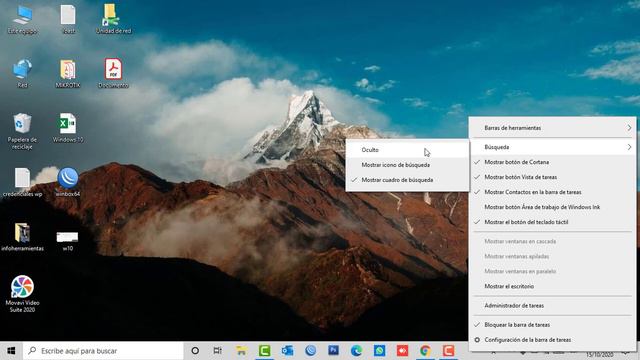Choose Mostrar el escritorio from the menu
The image size is (640, 360).
click(553, 286)
